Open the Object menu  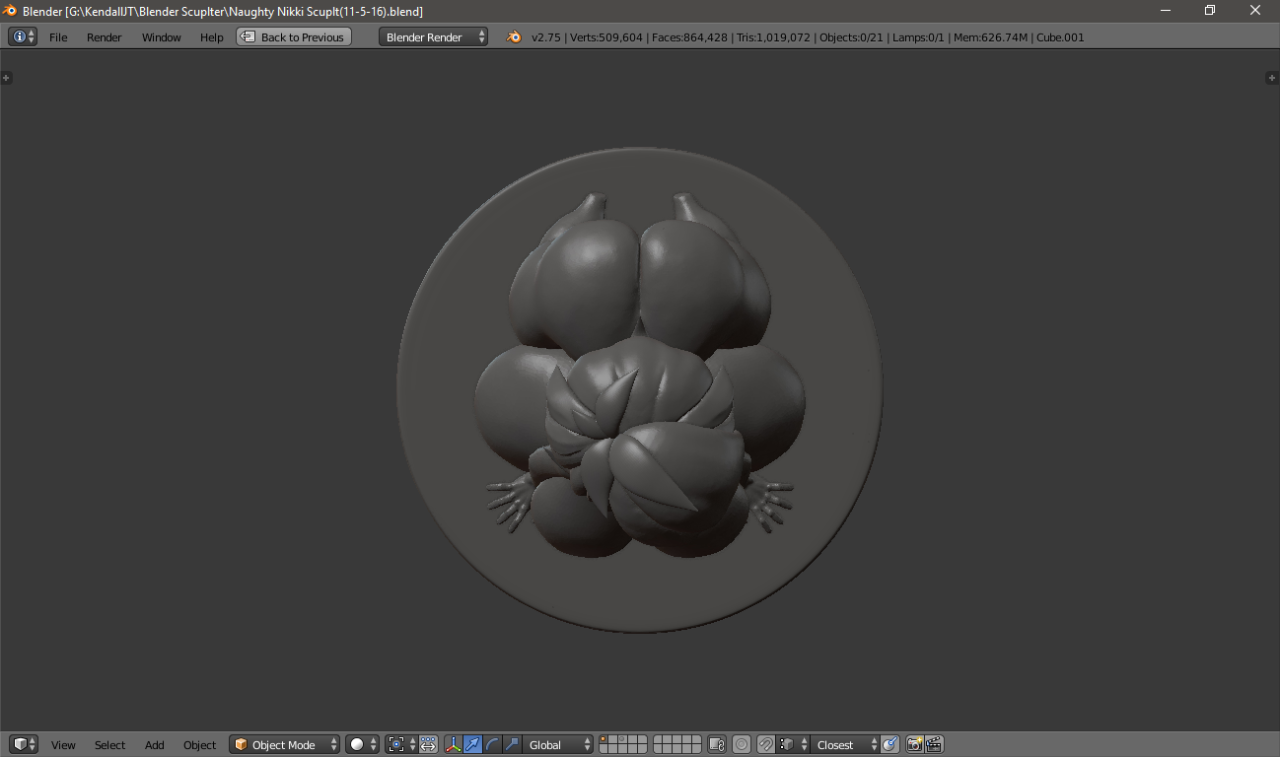[x=199, y=745]
